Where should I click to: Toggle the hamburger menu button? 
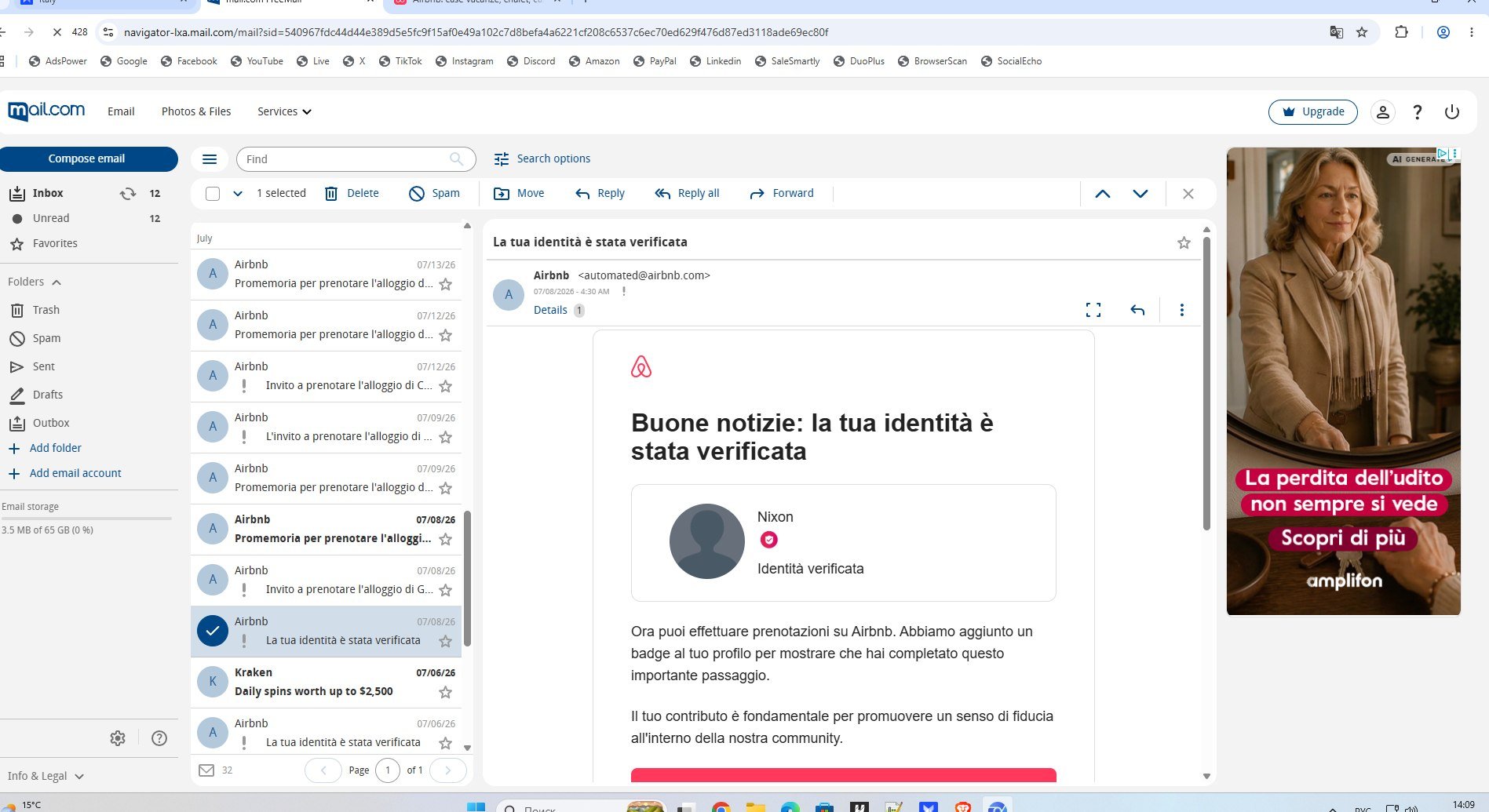[x=210, y=159]
